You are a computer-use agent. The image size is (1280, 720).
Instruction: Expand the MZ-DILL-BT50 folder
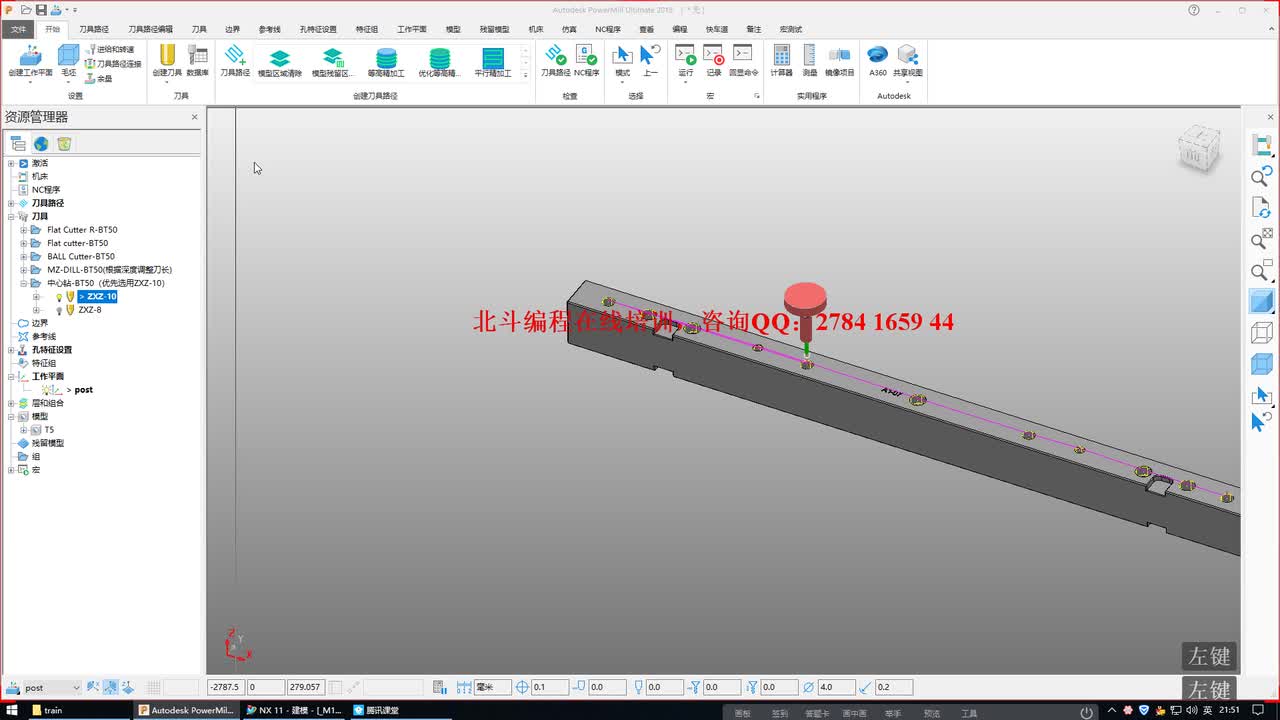[x=24, y=270]
